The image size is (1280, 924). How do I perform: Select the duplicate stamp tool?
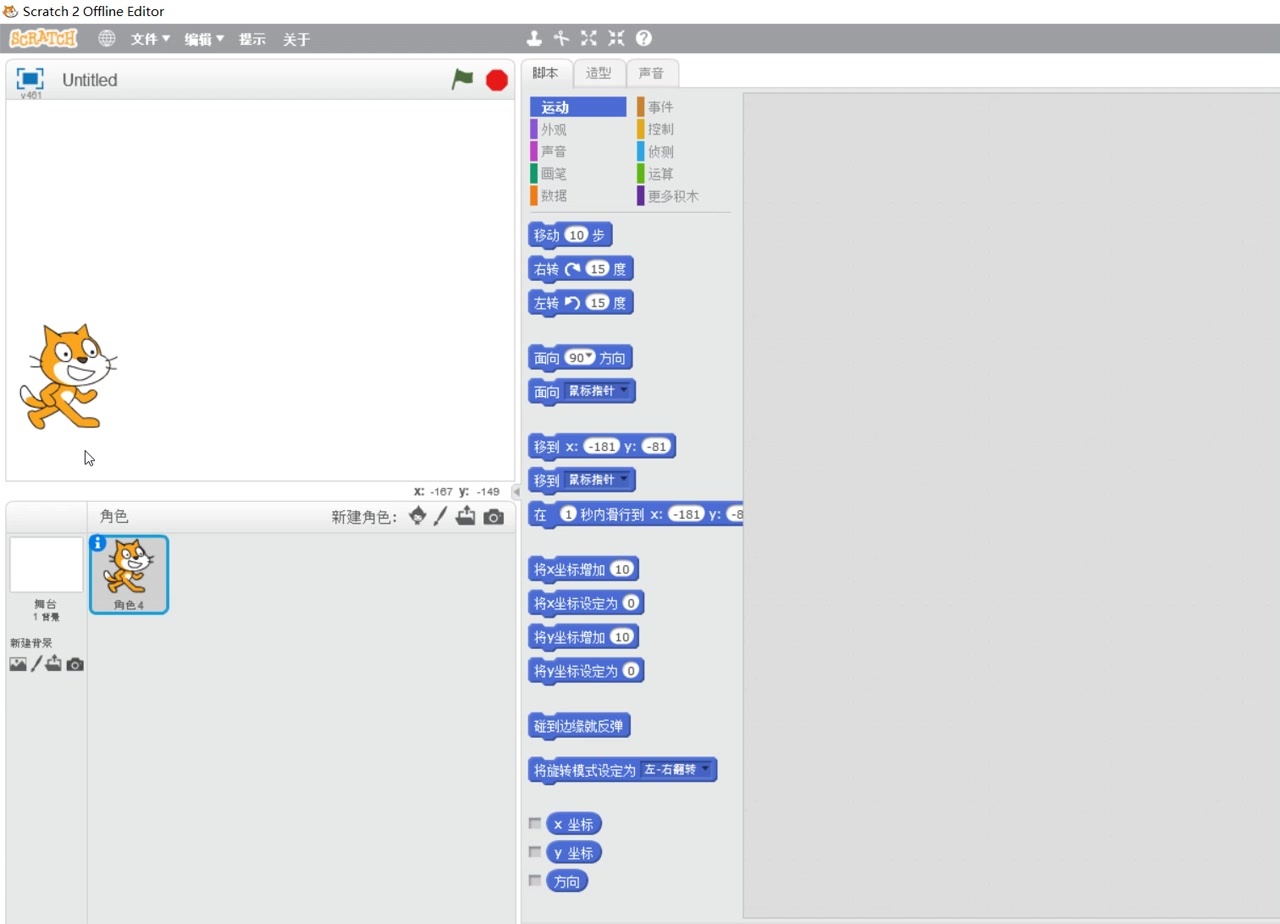[x=534, y=38]
